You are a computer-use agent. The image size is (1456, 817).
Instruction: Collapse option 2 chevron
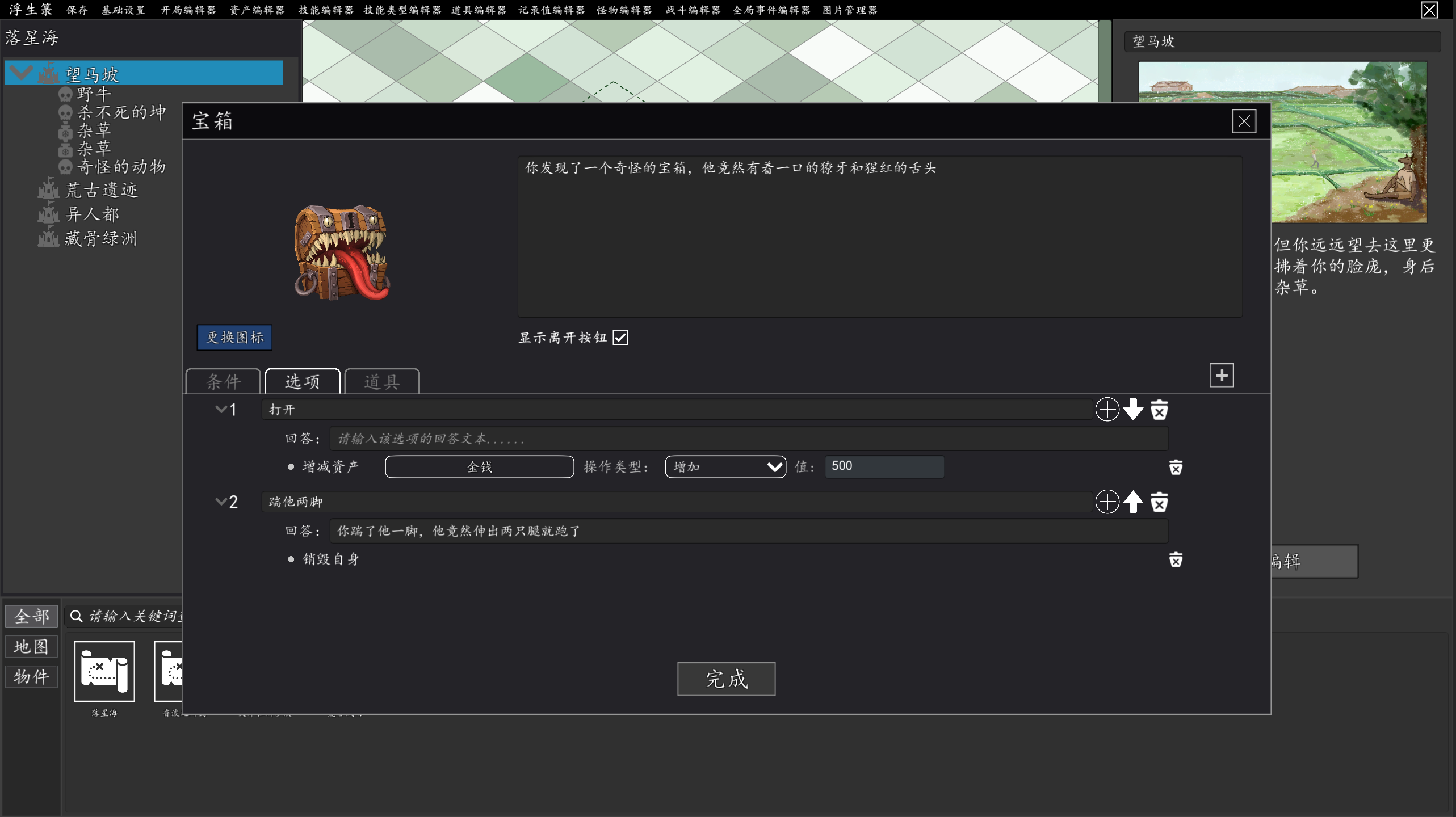click(221, 502)
